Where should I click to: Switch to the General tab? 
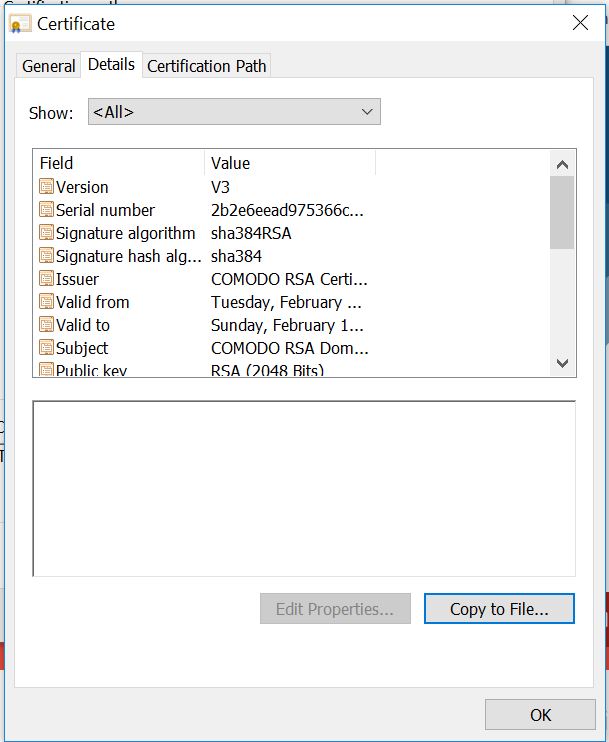pyautogui.click(x=48, y=66)
